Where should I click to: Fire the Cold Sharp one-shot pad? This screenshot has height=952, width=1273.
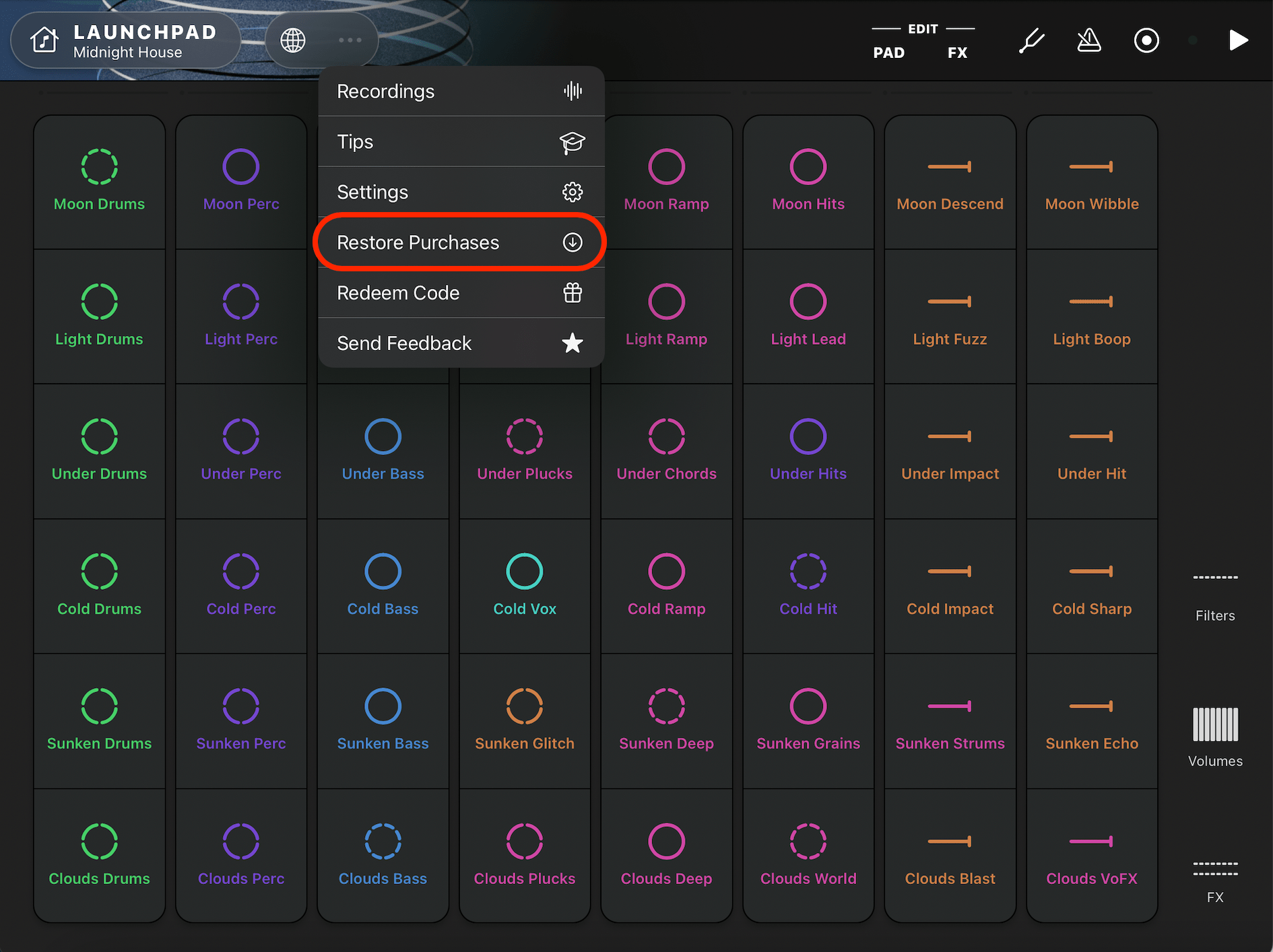[x=1092, y=586]
